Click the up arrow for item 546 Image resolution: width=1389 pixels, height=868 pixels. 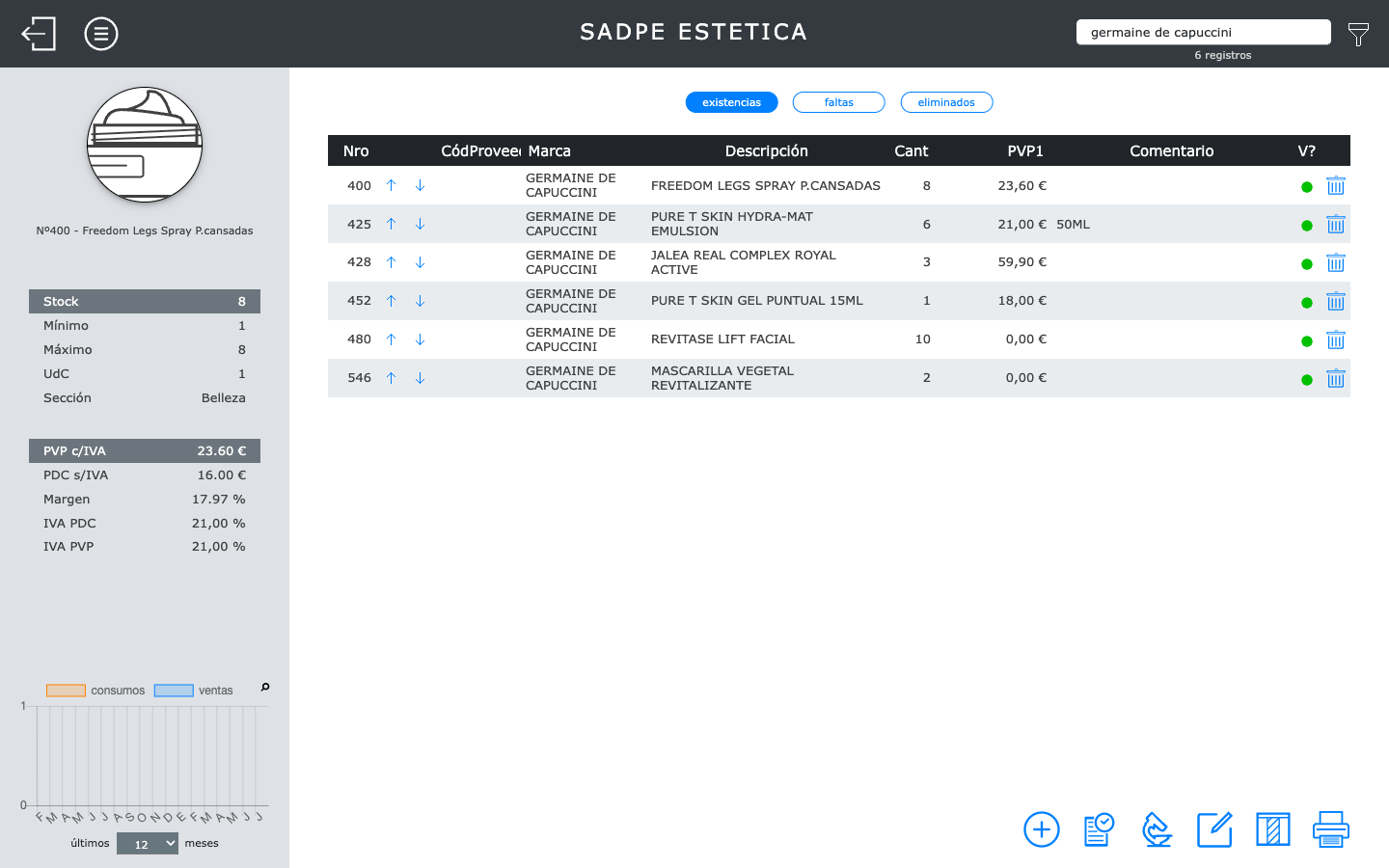391,378
